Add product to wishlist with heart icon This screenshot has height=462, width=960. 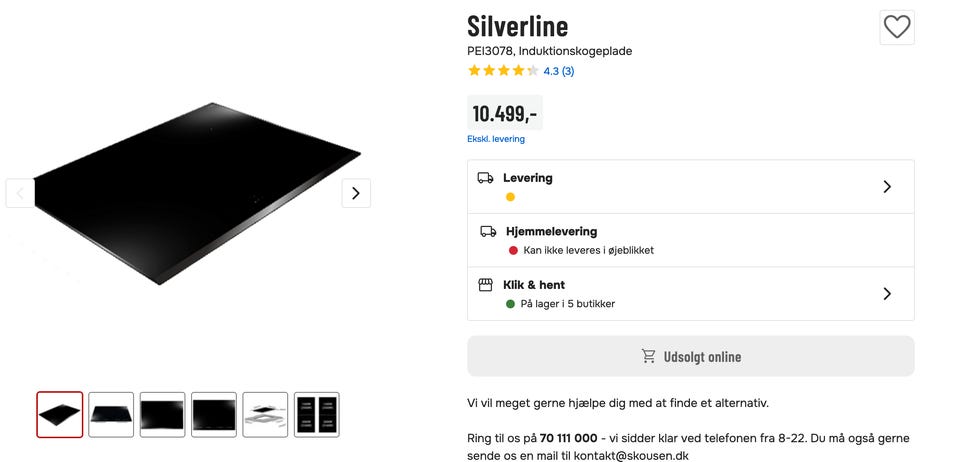(x=897, y=27)
